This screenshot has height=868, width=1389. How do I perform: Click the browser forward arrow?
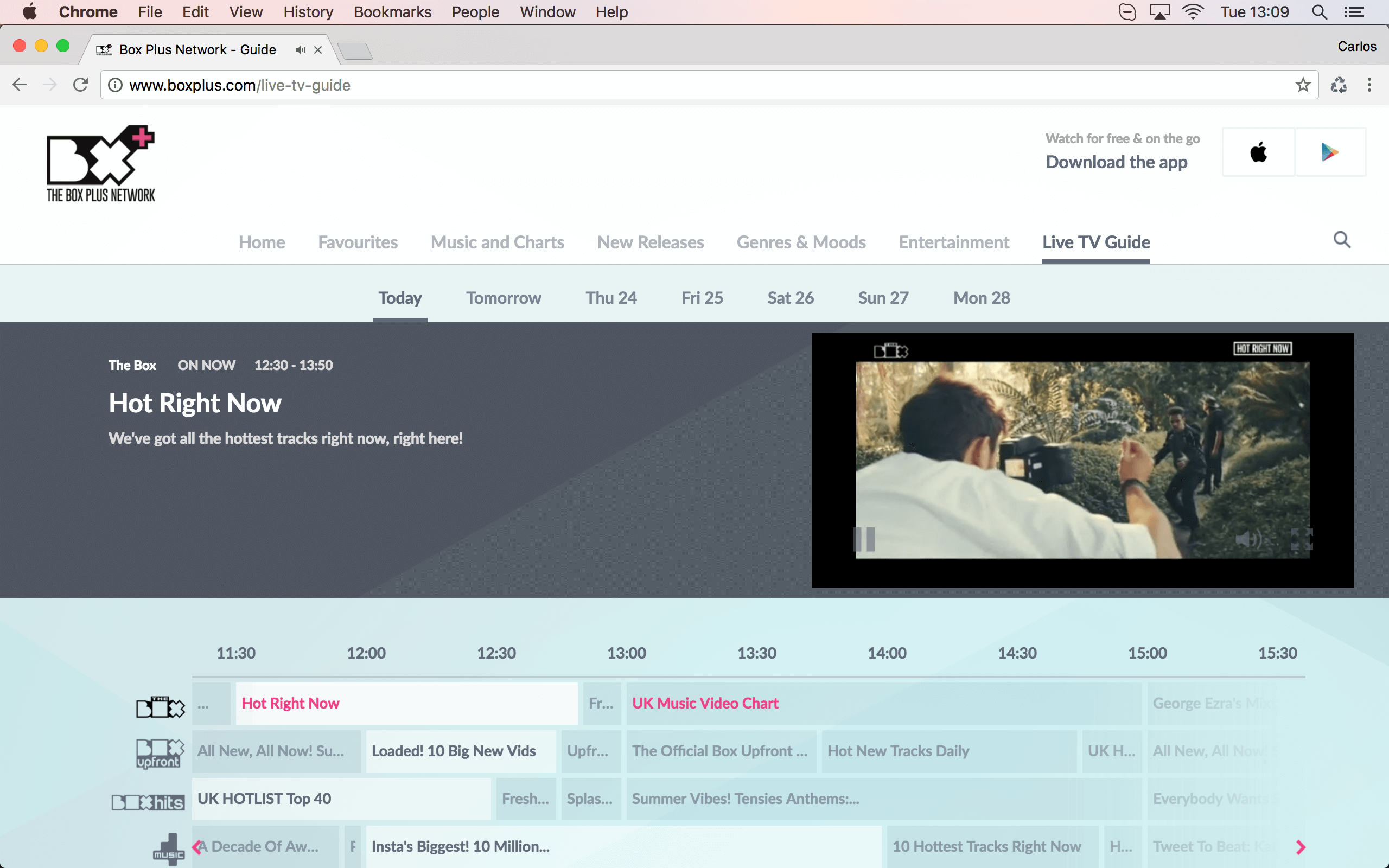pos(50,85)
